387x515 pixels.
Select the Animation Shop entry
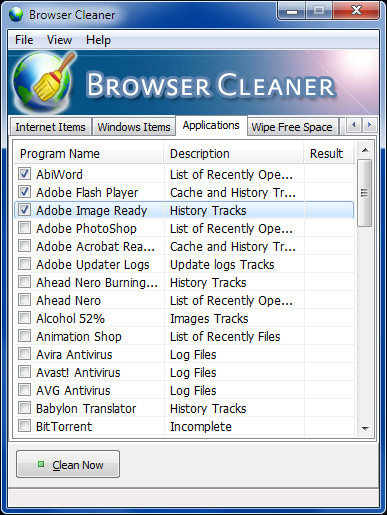pyautogui.click(x=79, y=337)
